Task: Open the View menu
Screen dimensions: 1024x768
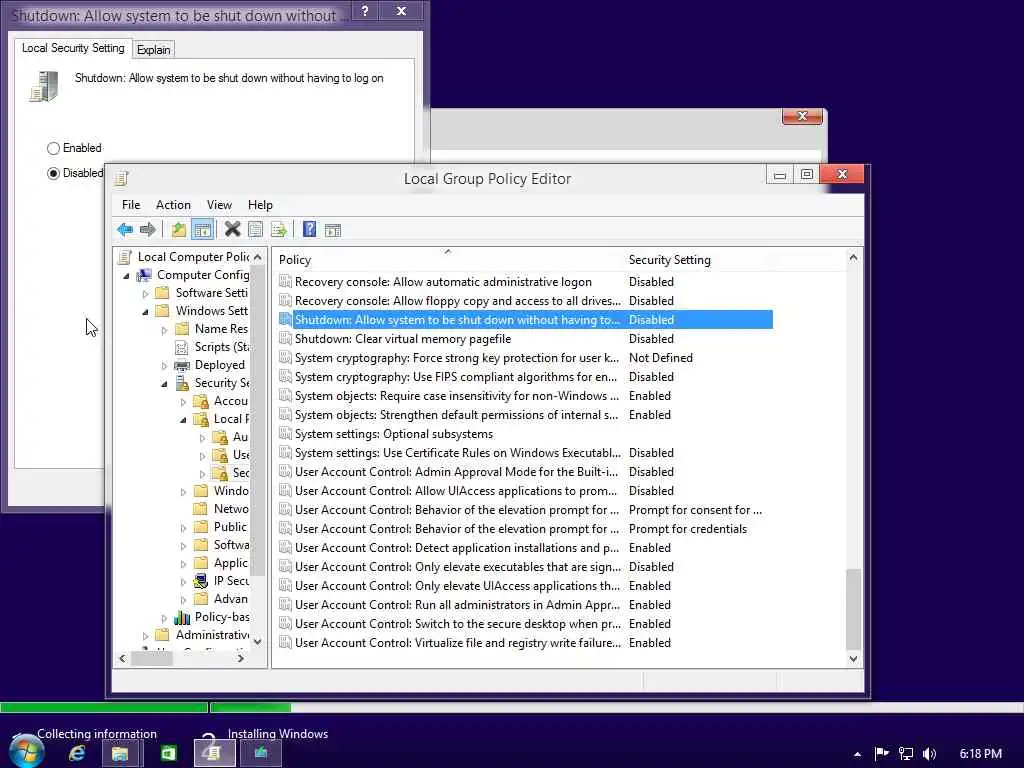Action: (x=219, y=205)
